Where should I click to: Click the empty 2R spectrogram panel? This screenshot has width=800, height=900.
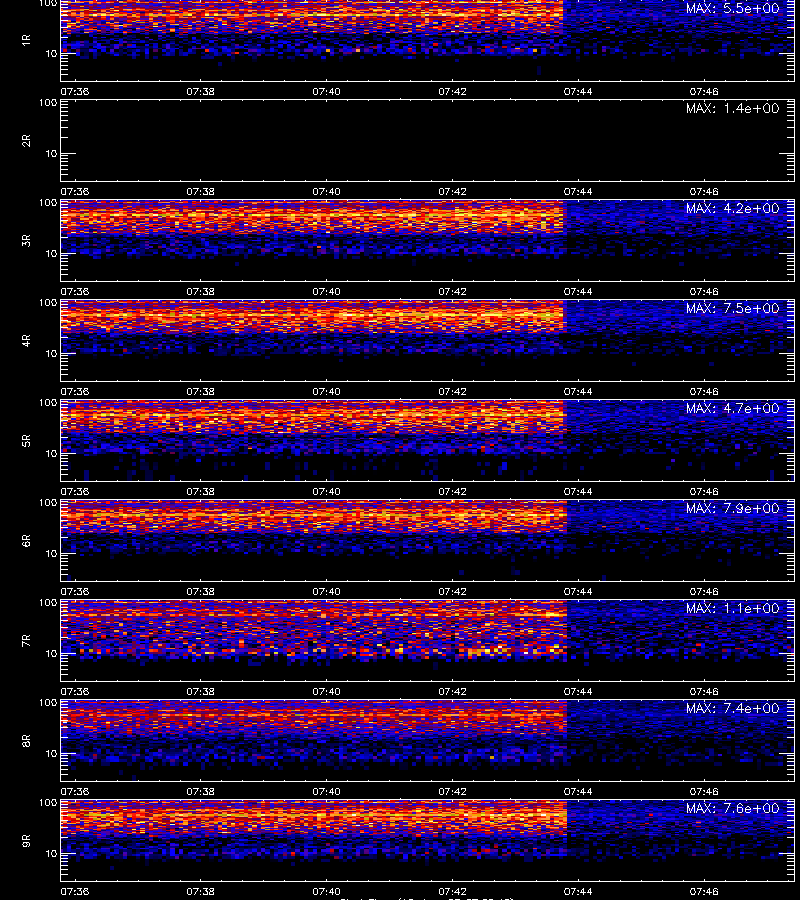[x=427, y=141]
